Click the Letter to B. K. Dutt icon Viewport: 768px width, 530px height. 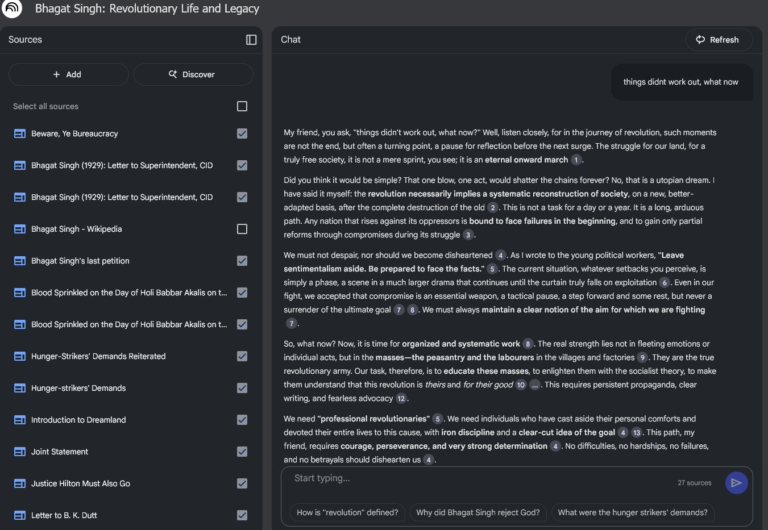pos(19,516)
